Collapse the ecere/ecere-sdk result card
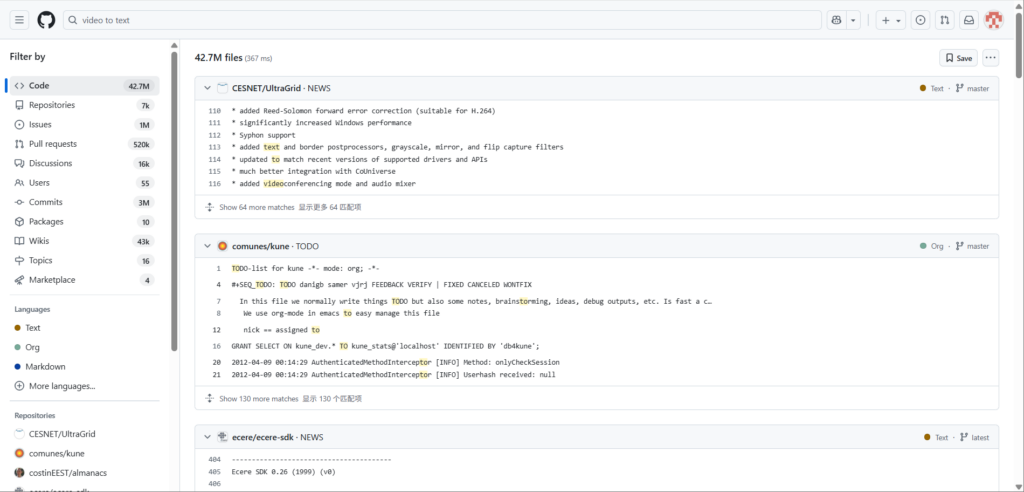1024x492 pixels. coord(208,437)
